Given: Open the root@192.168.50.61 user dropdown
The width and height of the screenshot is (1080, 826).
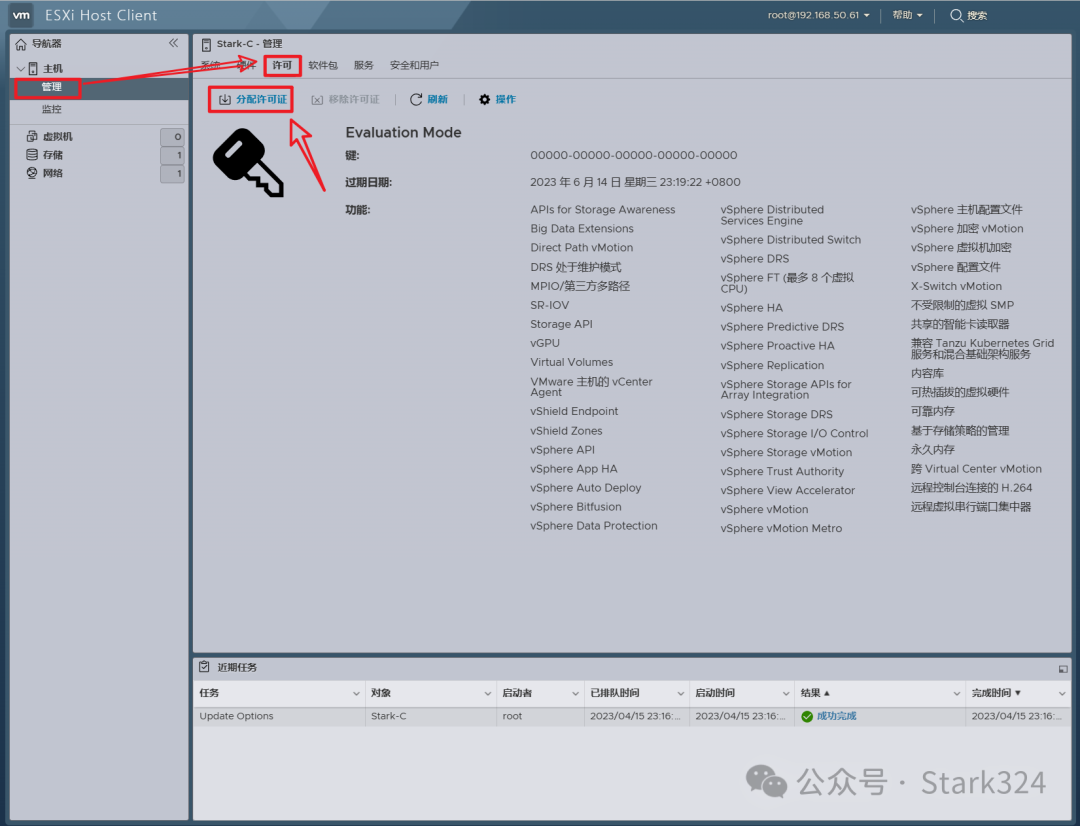Looking at the screenshot, I should pyautogui.click(x=818, y=15).
